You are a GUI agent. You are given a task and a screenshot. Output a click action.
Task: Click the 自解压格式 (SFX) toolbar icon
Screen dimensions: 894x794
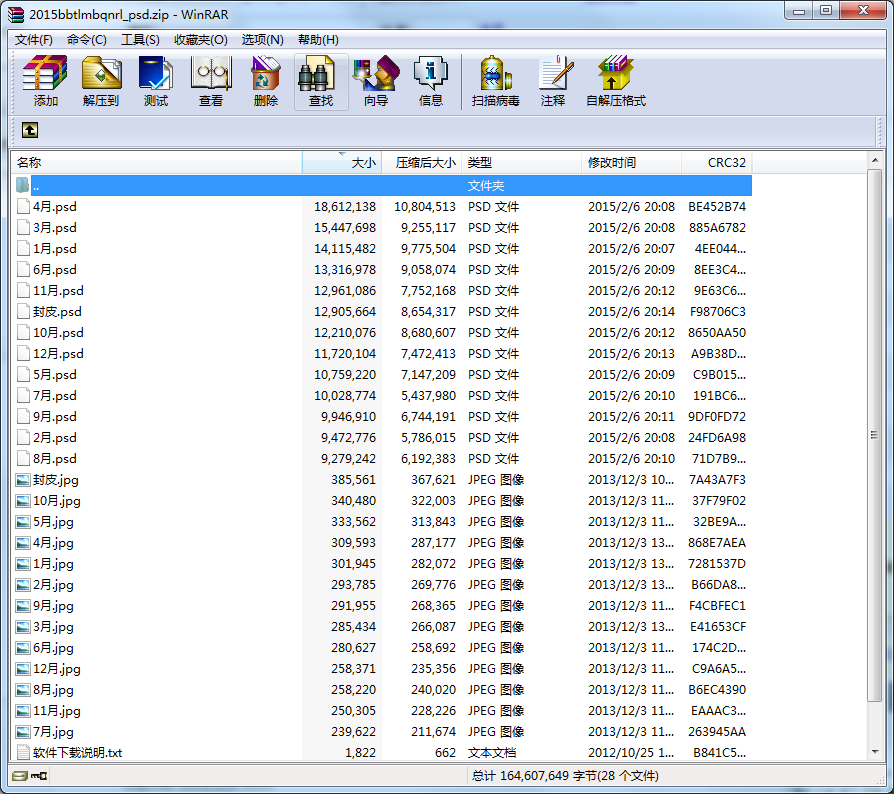(616, 73)
